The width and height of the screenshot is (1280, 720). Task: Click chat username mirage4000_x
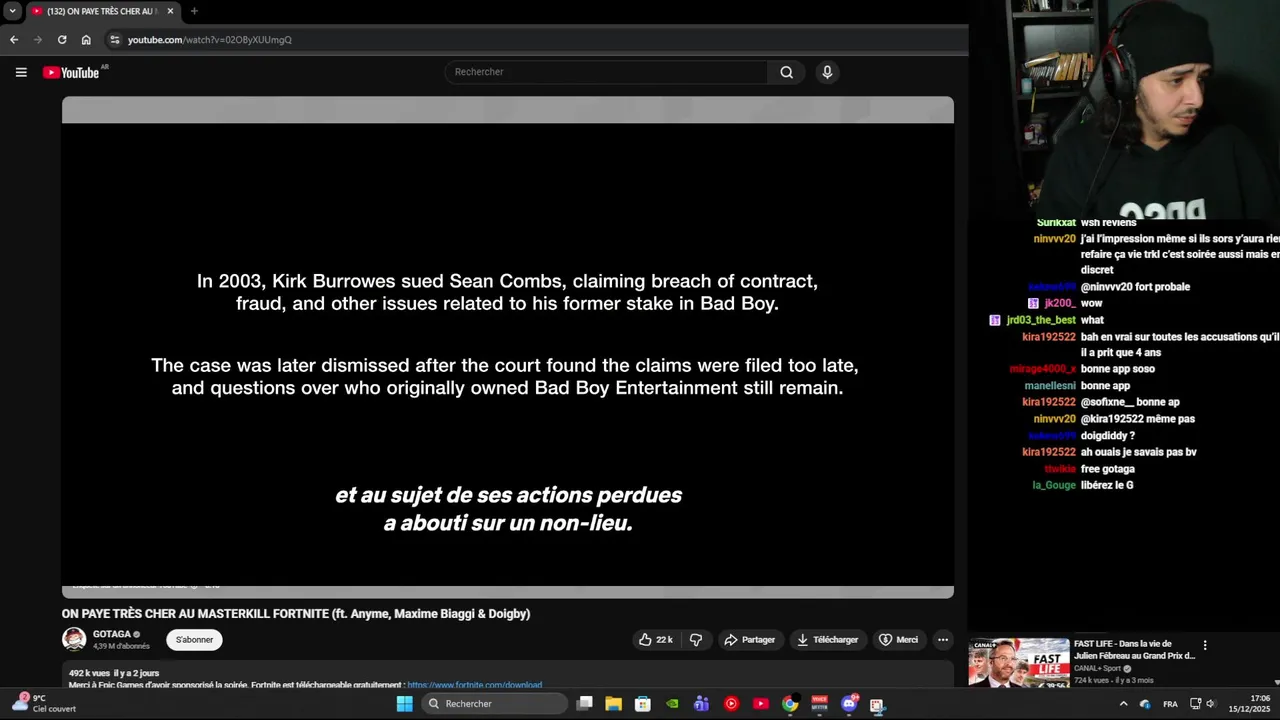(x=1043, y=369)
